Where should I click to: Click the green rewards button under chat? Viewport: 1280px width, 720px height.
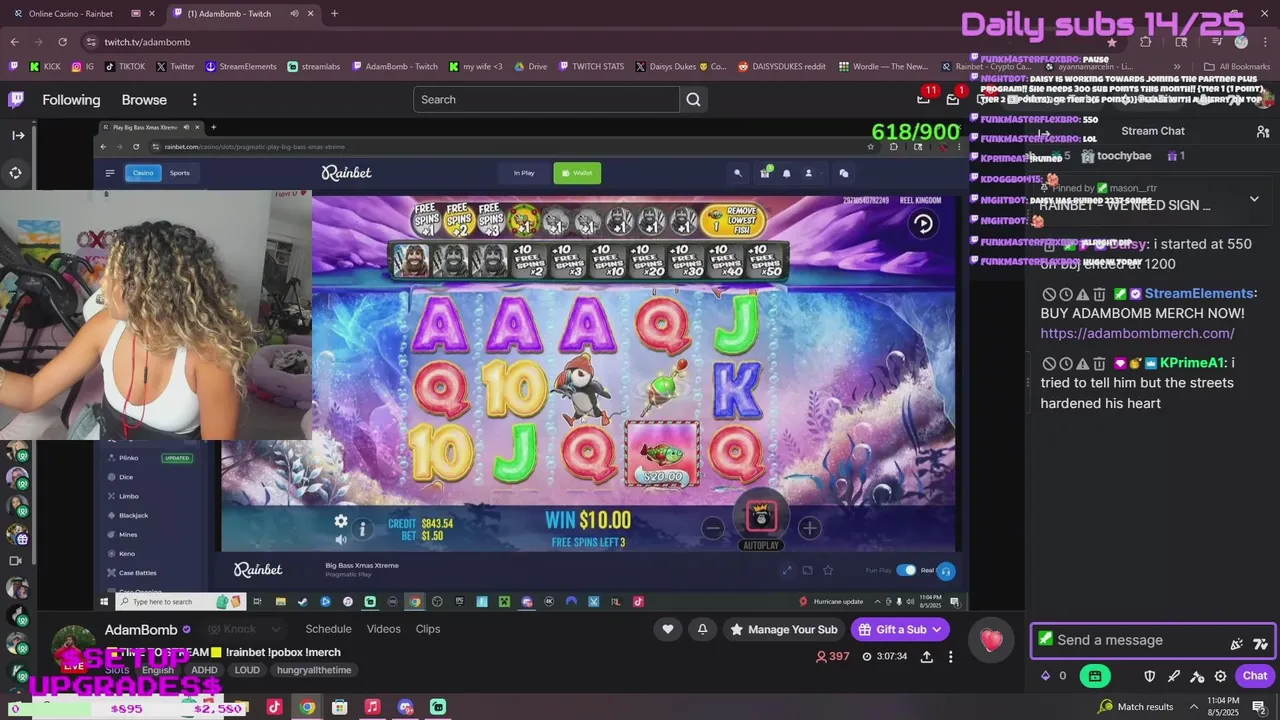coord(1095,676)
